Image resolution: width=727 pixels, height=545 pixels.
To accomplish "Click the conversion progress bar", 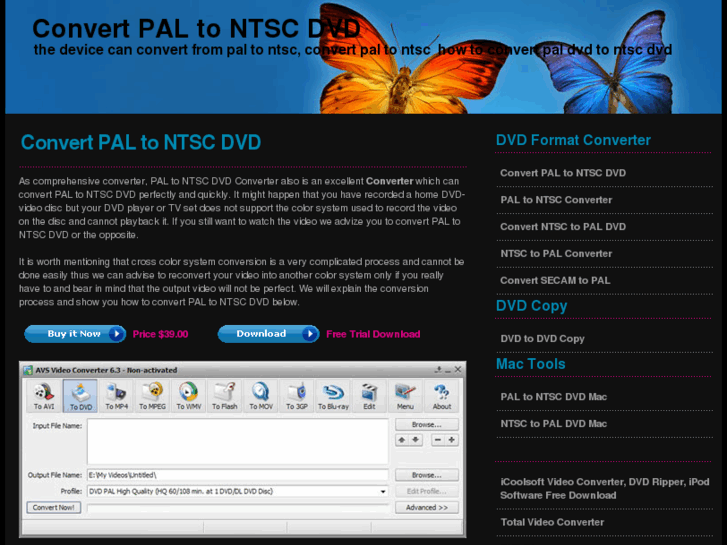I will [238, 508].
